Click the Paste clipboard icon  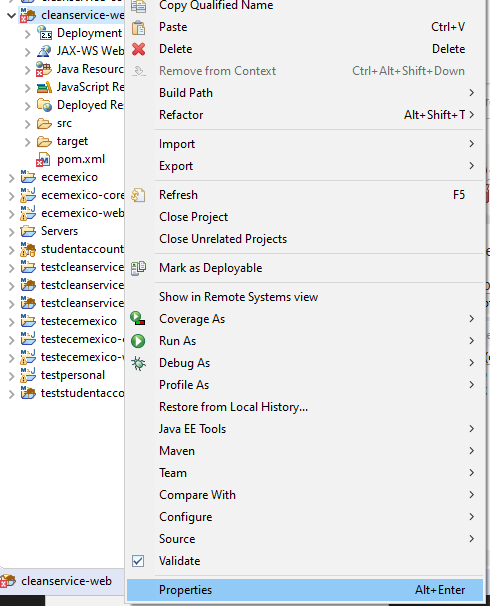[x=138, y=27]
